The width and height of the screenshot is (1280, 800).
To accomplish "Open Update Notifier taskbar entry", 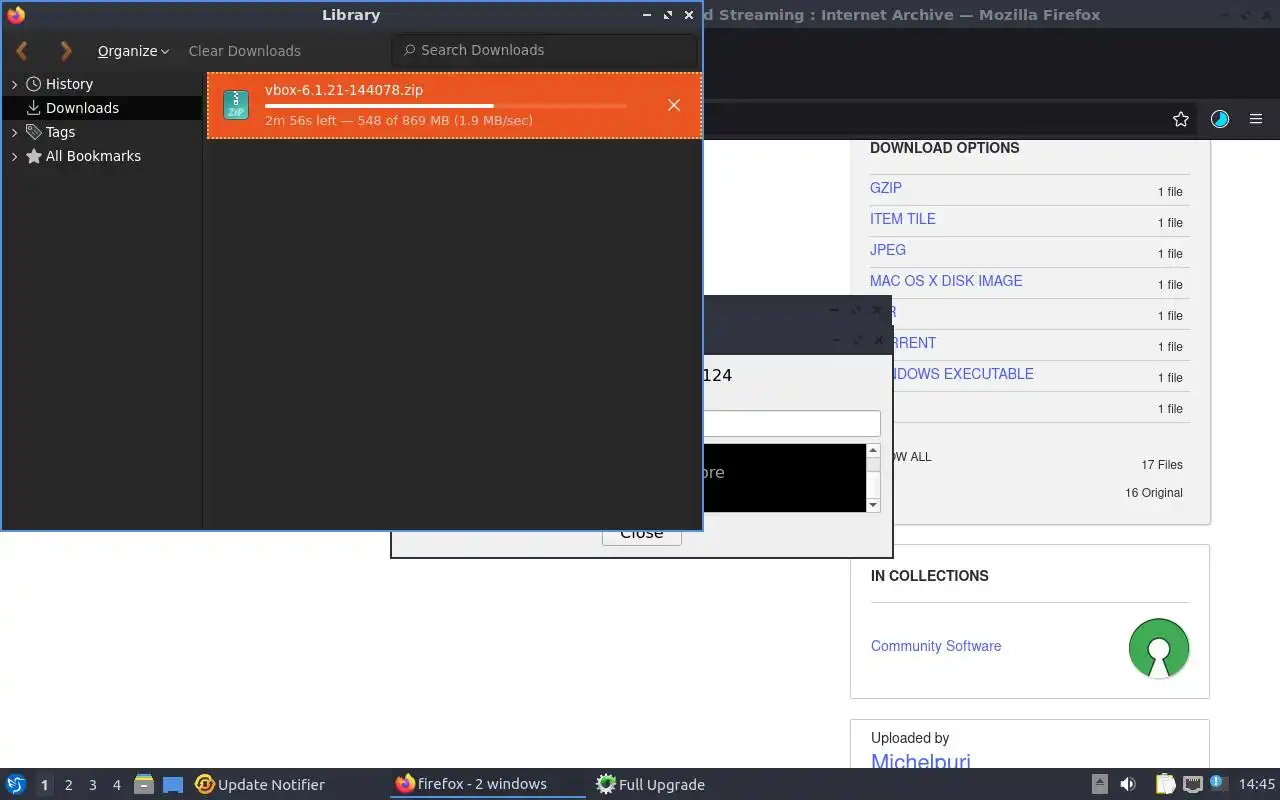I will (260, 785).
